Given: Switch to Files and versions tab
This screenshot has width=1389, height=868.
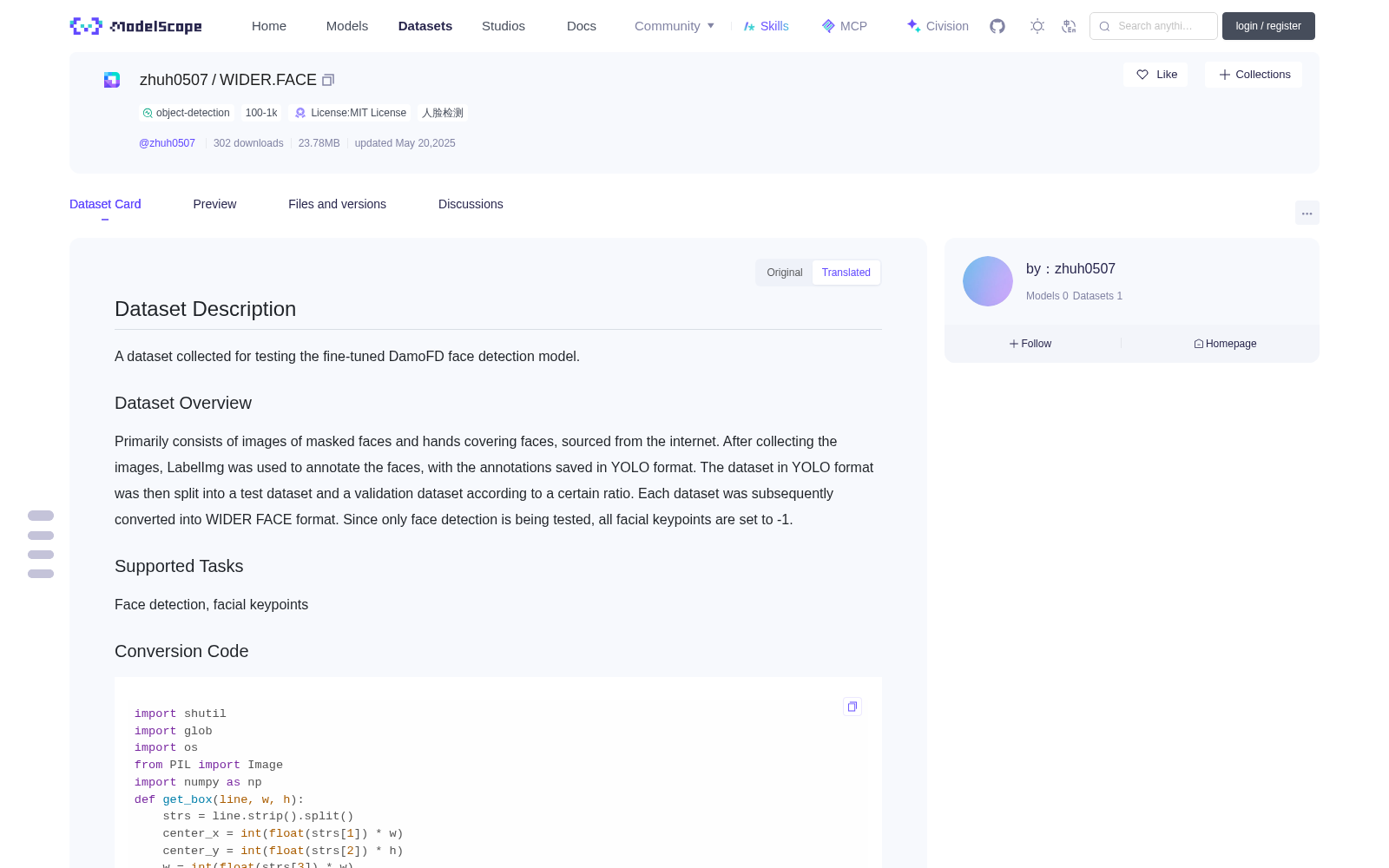Looking at the screenshot, I should [337, 204].
